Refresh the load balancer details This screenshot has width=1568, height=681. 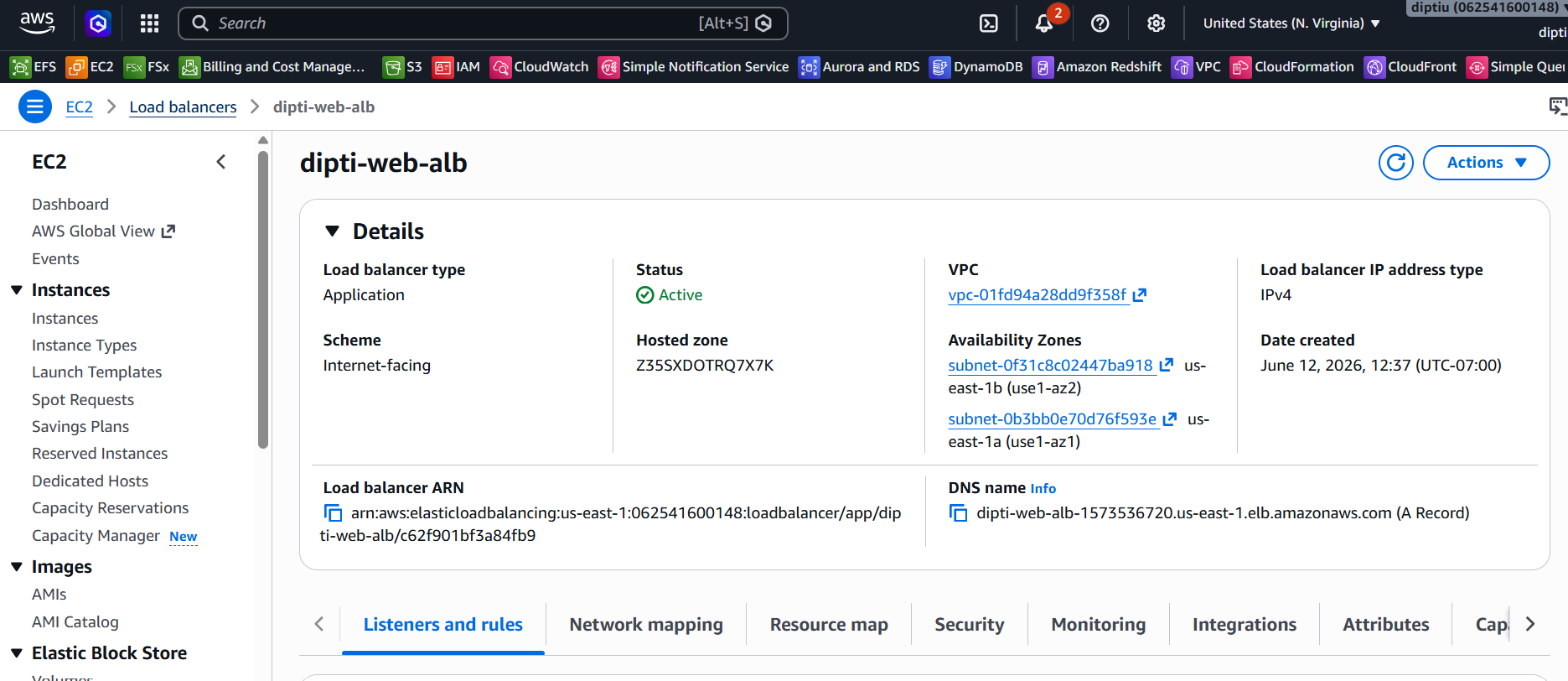coord(1396,163)
